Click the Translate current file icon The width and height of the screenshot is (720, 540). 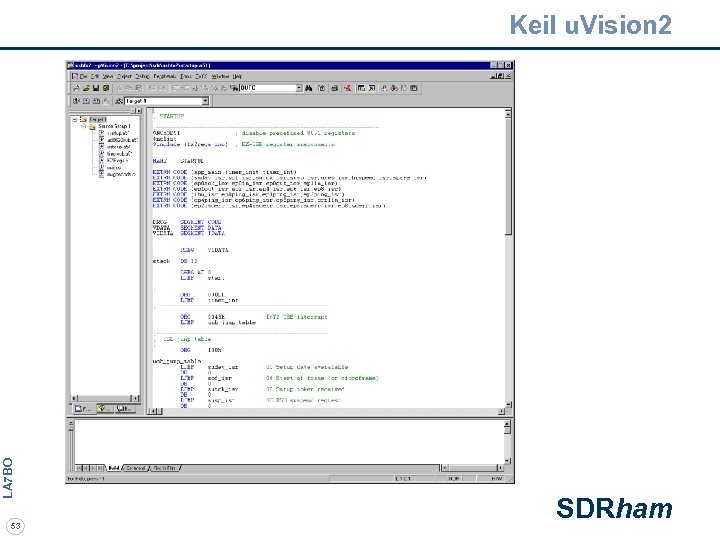click(76, 101)
